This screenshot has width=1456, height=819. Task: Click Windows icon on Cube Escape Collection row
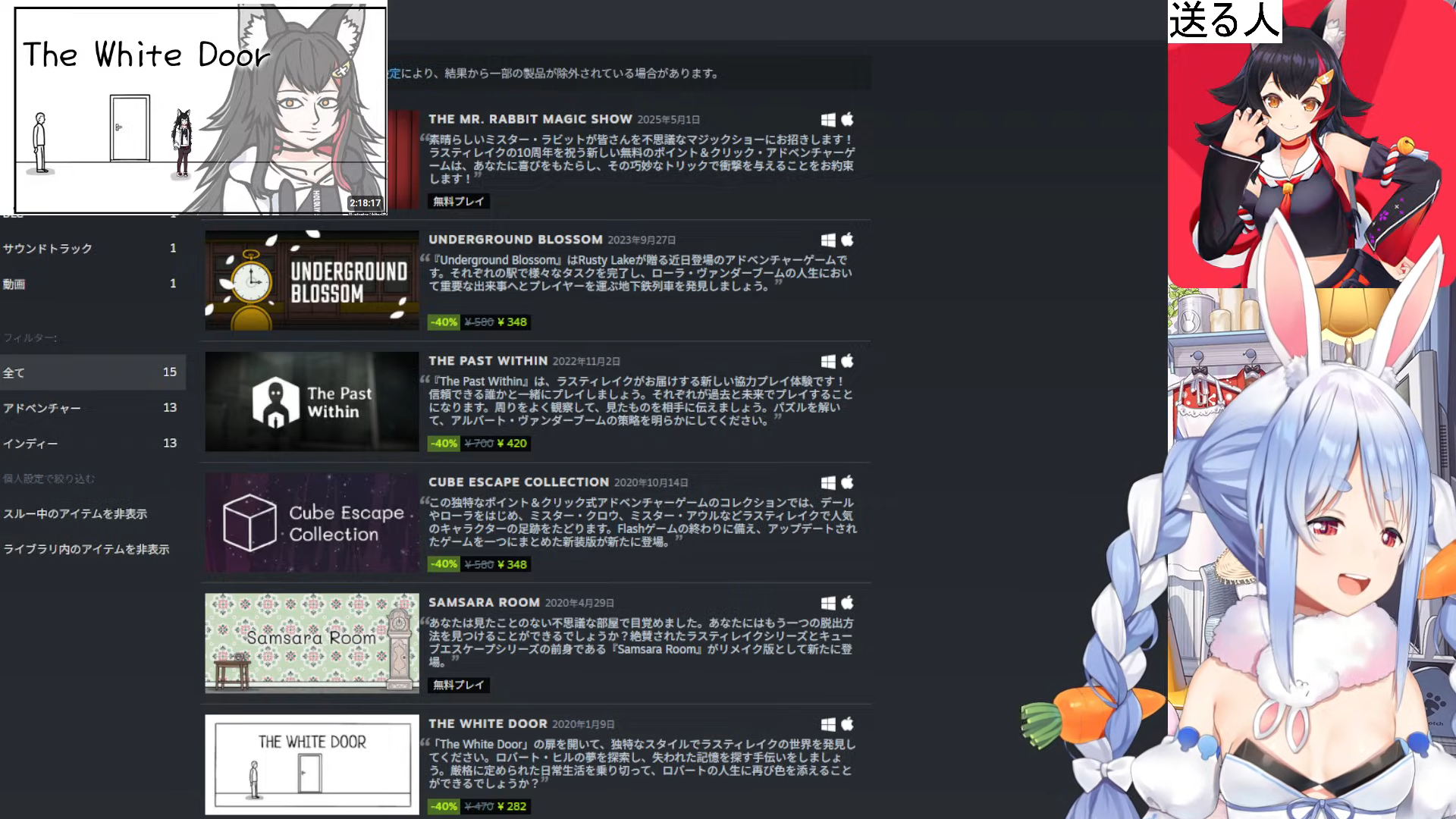(828, 483)
